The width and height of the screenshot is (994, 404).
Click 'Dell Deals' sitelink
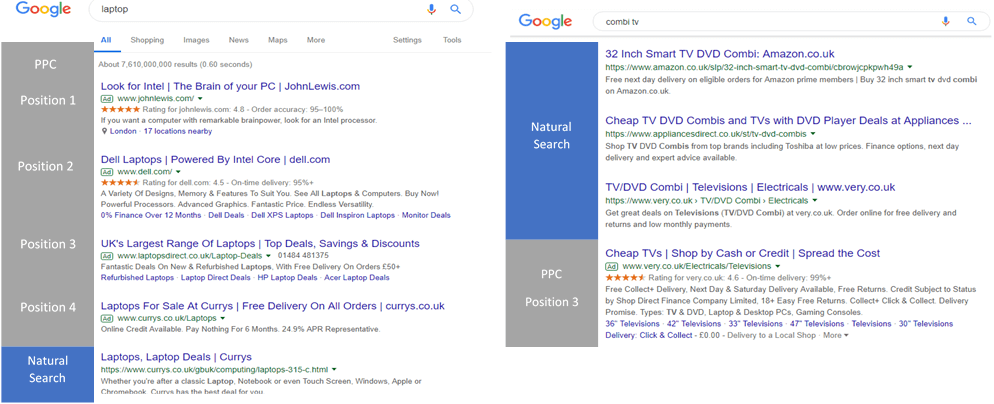[226, 215]
